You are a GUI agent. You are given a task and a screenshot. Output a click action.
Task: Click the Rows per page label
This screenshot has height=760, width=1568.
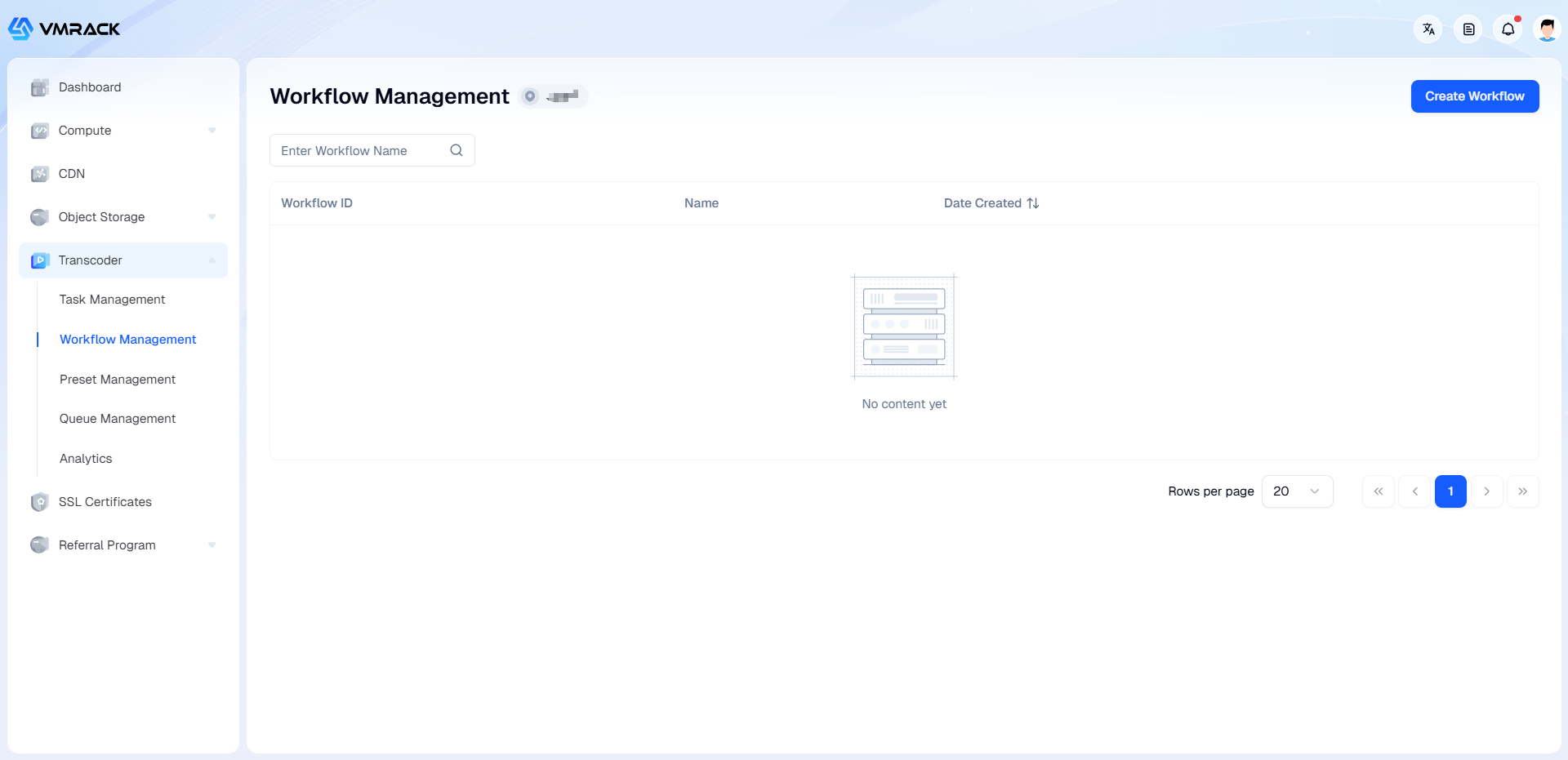(1211, 491)
